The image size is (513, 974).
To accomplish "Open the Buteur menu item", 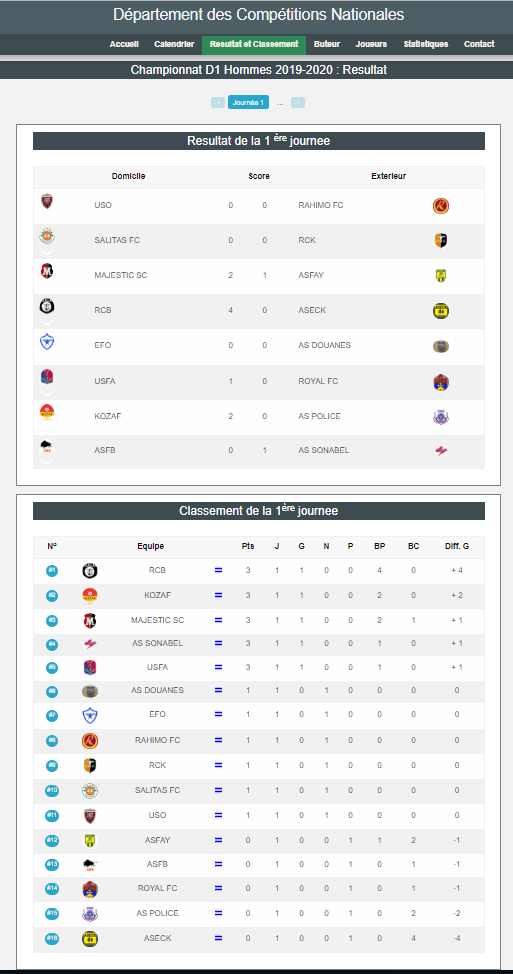I will [327, 44].
